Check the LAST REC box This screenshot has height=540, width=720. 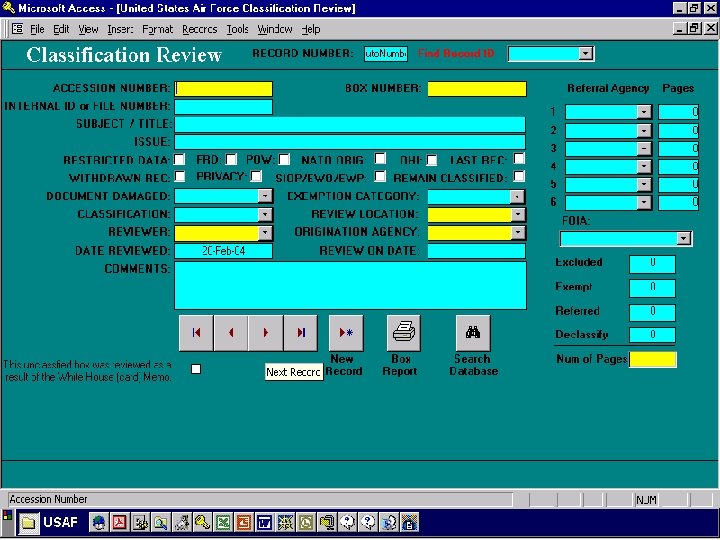(519, 158)
